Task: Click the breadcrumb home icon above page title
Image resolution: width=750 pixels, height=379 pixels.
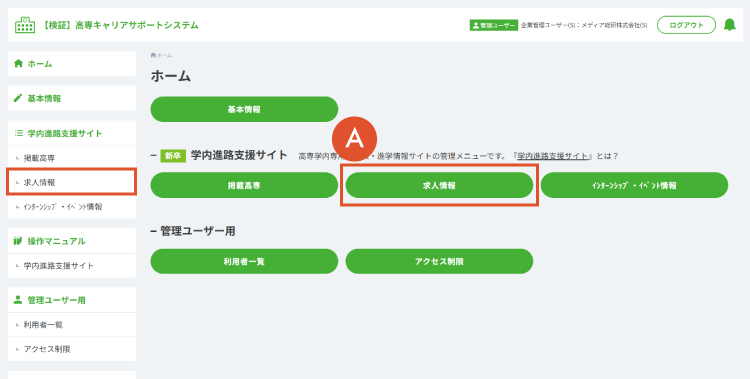Action: [153, 56]
